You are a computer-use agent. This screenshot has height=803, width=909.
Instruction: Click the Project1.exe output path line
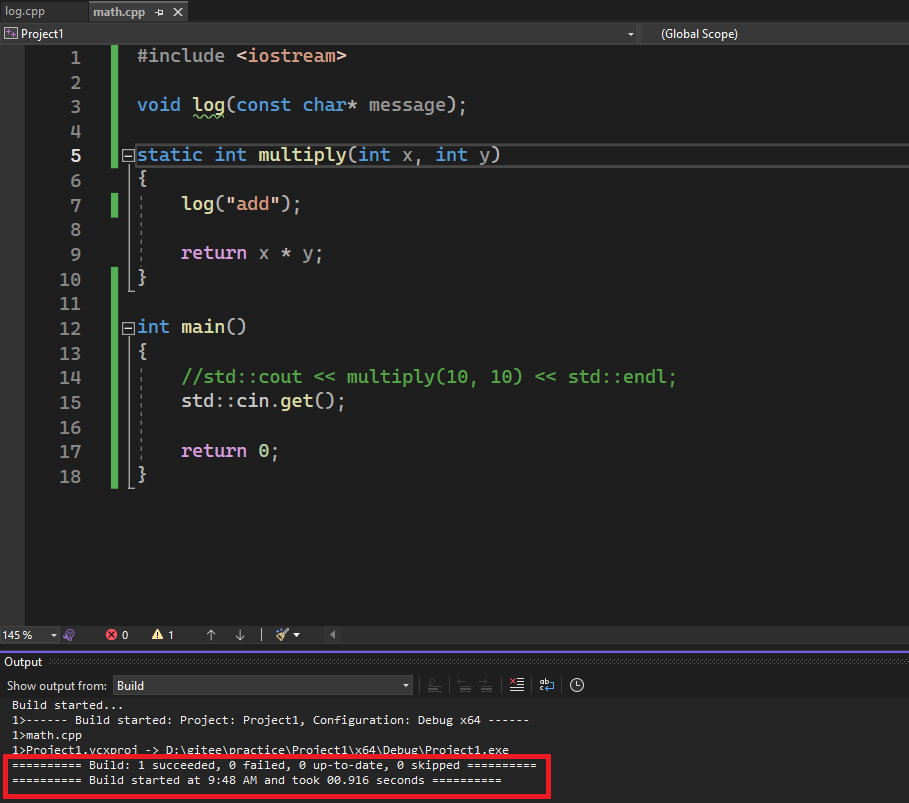pyautogui.click(x=260, y=750)
